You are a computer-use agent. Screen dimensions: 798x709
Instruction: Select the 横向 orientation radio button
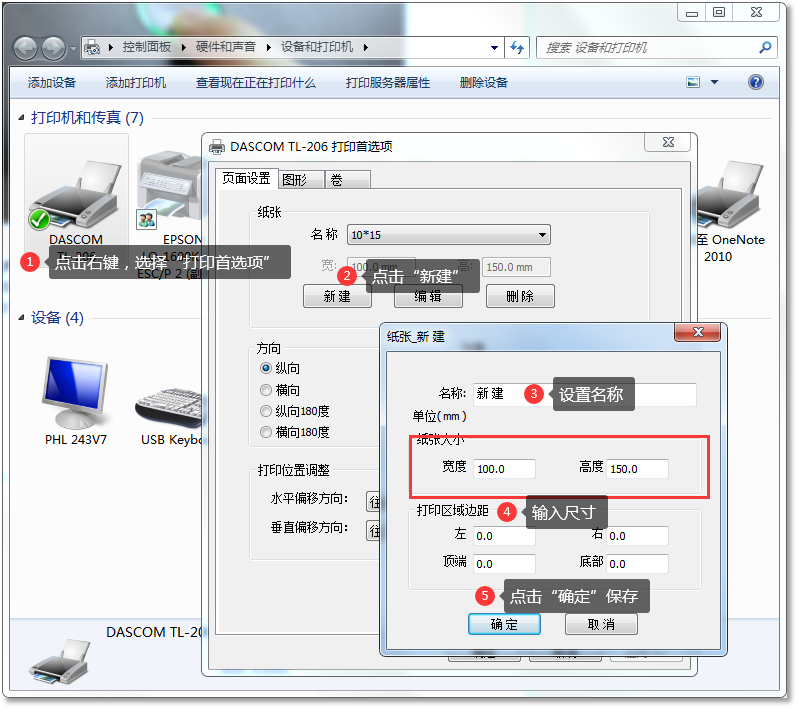(x=266, y=390)
